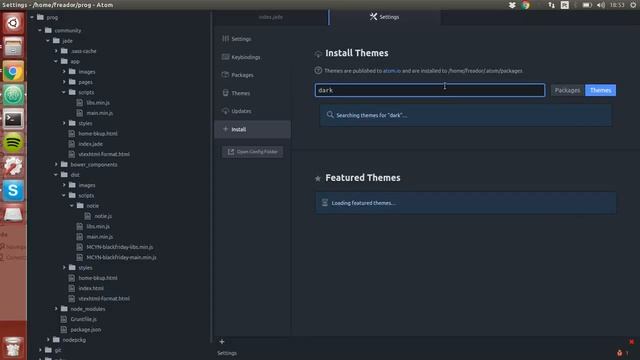
Task: Expand the node_modules folder arrow
Action: pyautogui.click(x=56, y=309)
